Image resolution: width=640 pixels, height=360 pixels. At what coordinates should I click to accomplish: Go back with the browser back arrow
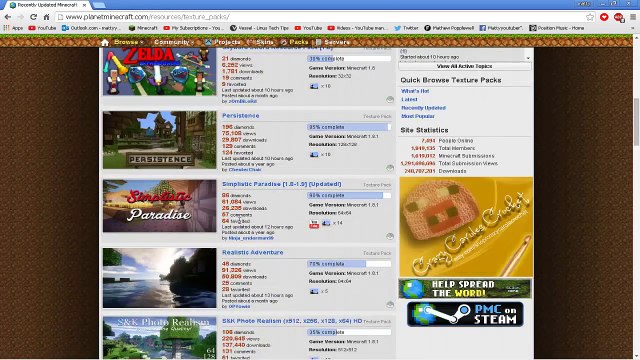coord(7,17)
